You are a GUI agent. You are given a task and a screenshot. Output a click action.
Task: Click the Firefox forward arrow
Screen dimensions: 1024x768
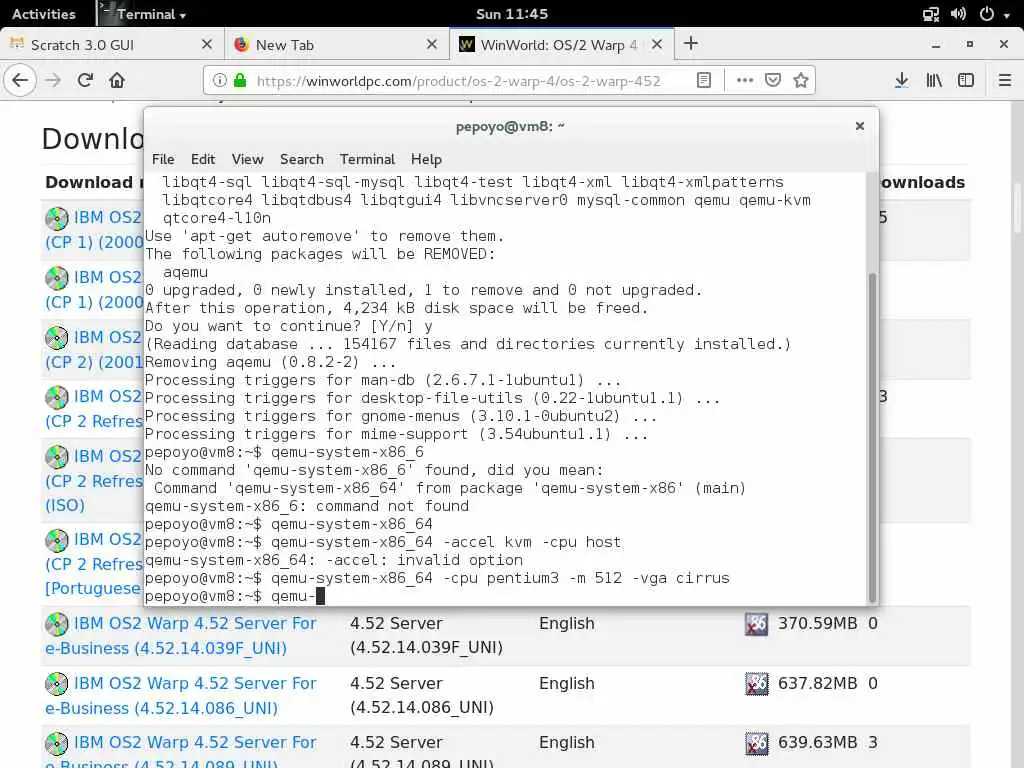53,80
